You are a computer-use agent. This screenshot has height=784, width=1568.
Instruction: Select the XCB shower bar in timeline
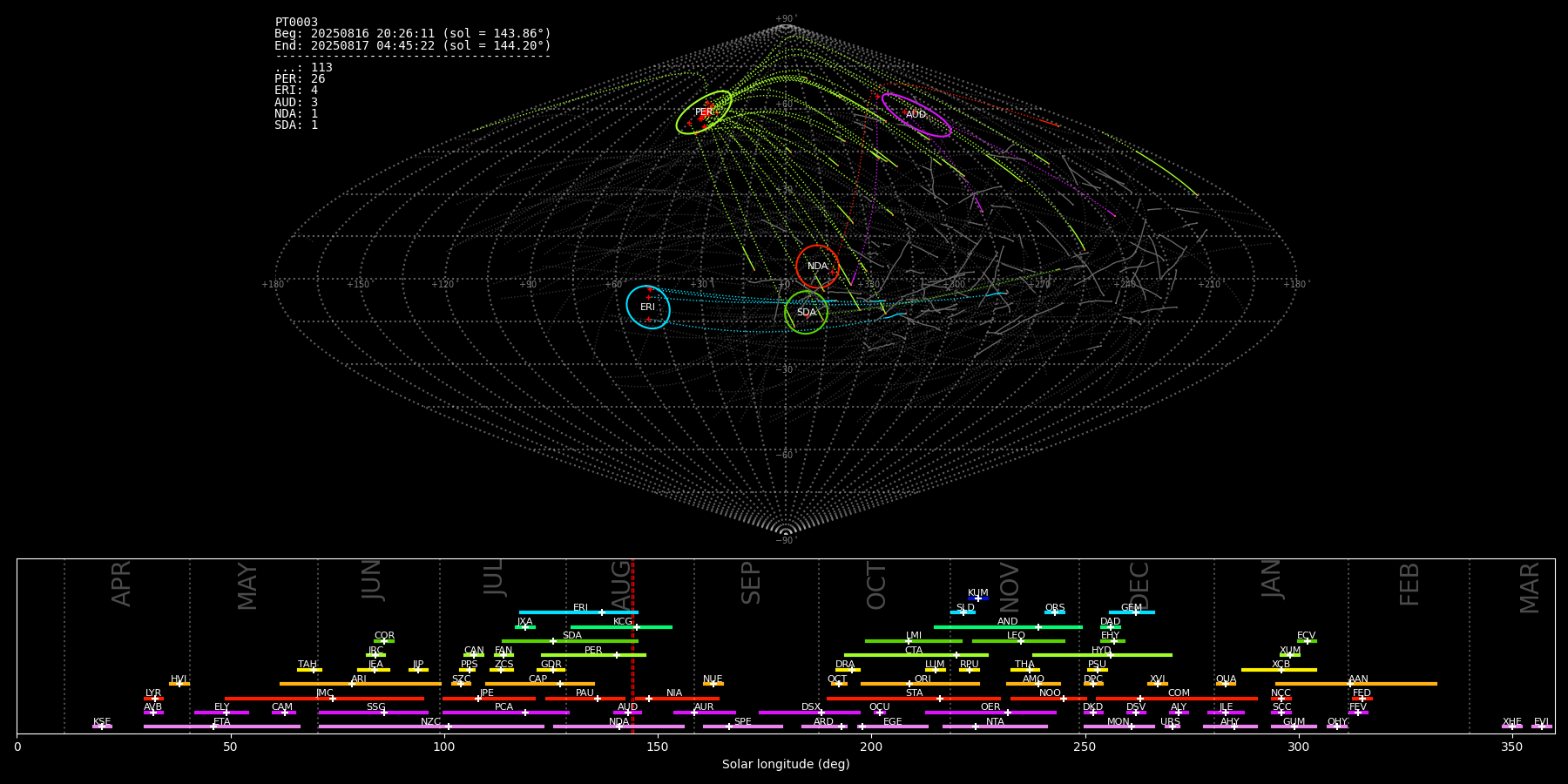point(1279,670)
